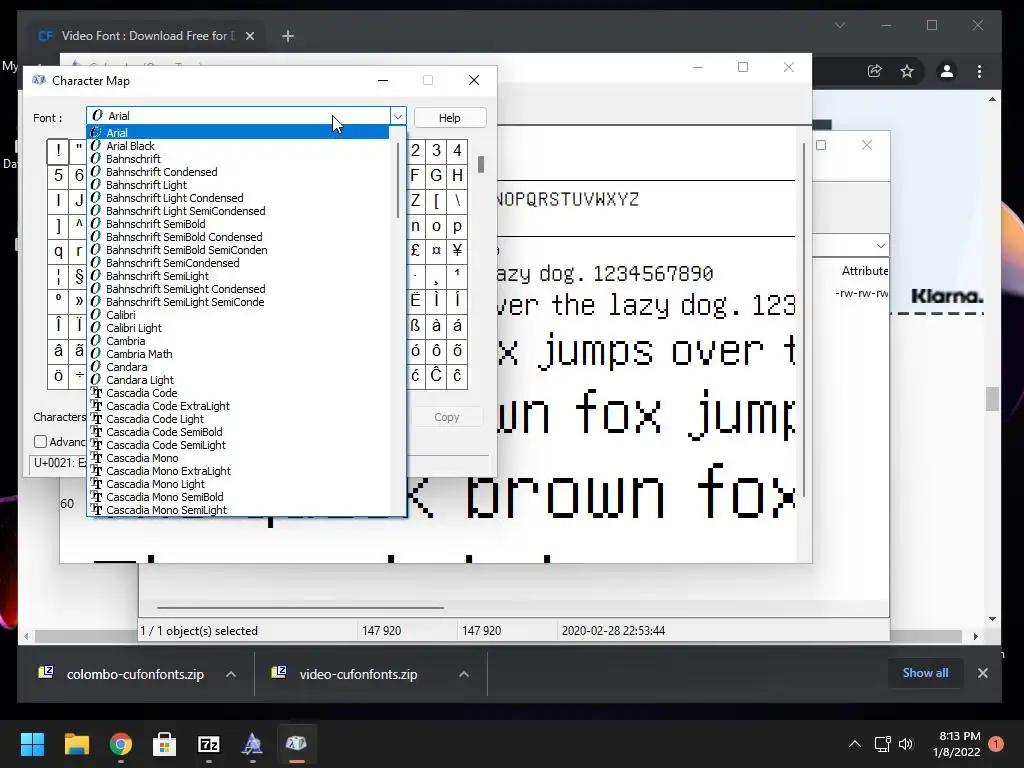Screen dimensions: 1024x768
Task: Choose Bahnschrift font in dropdown list
Action: 239,159
